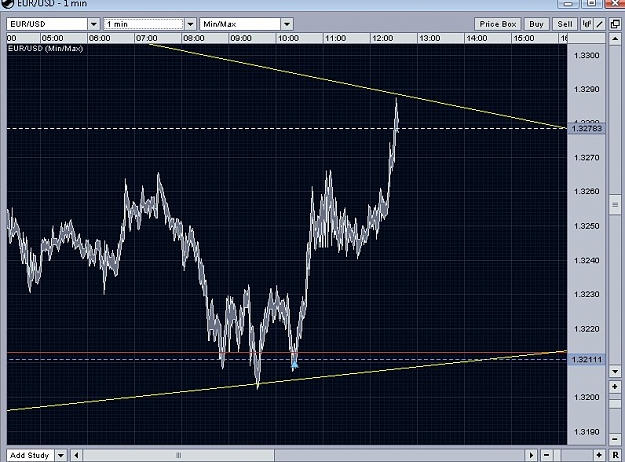Viewport: 625px width, 462px height.
Task: Click the 1.3250 price axis label
Action: 586,226
